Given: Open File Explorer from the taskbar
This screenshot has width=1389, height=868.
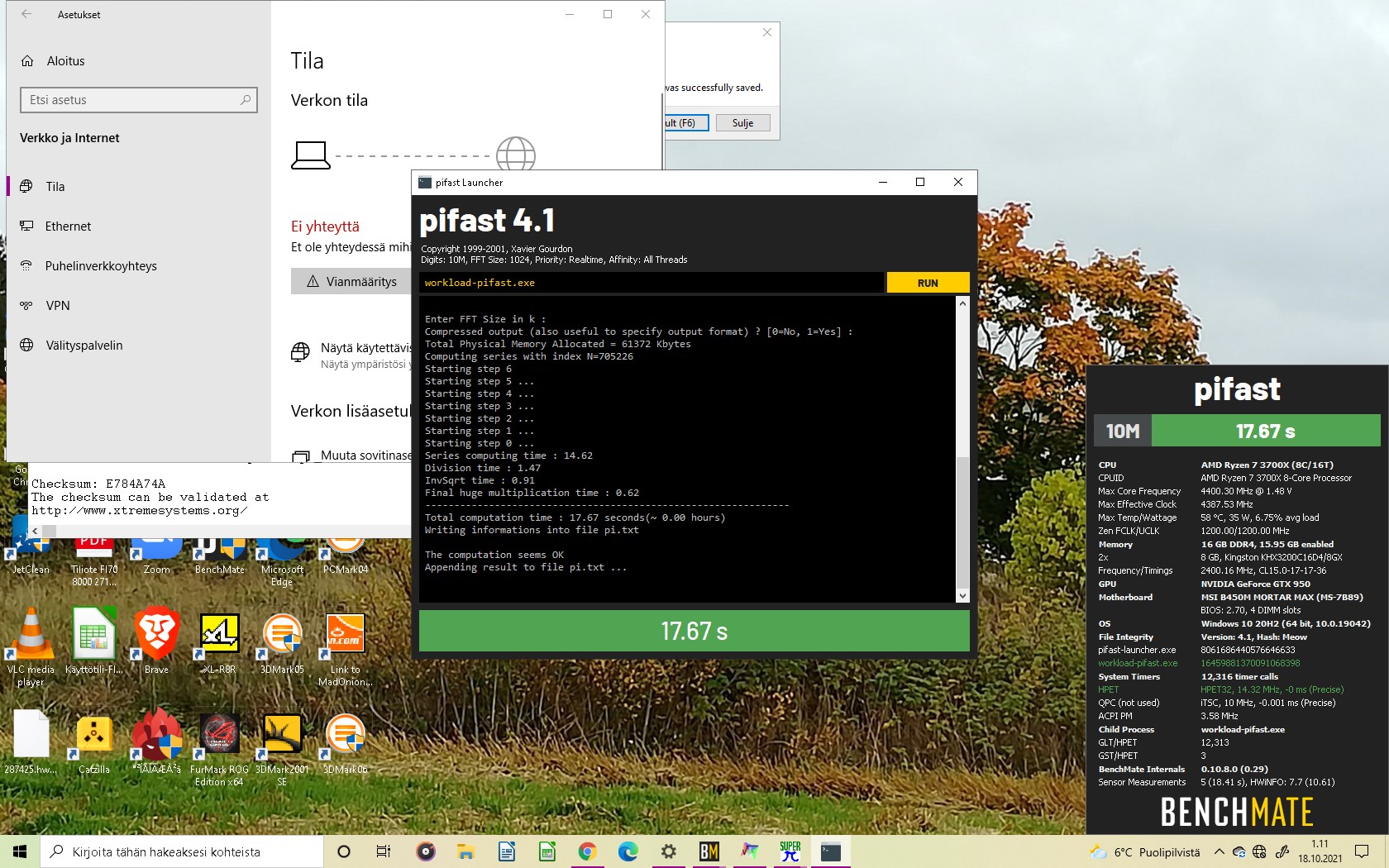Looking at the screenshot, I should tap(465, 851).
